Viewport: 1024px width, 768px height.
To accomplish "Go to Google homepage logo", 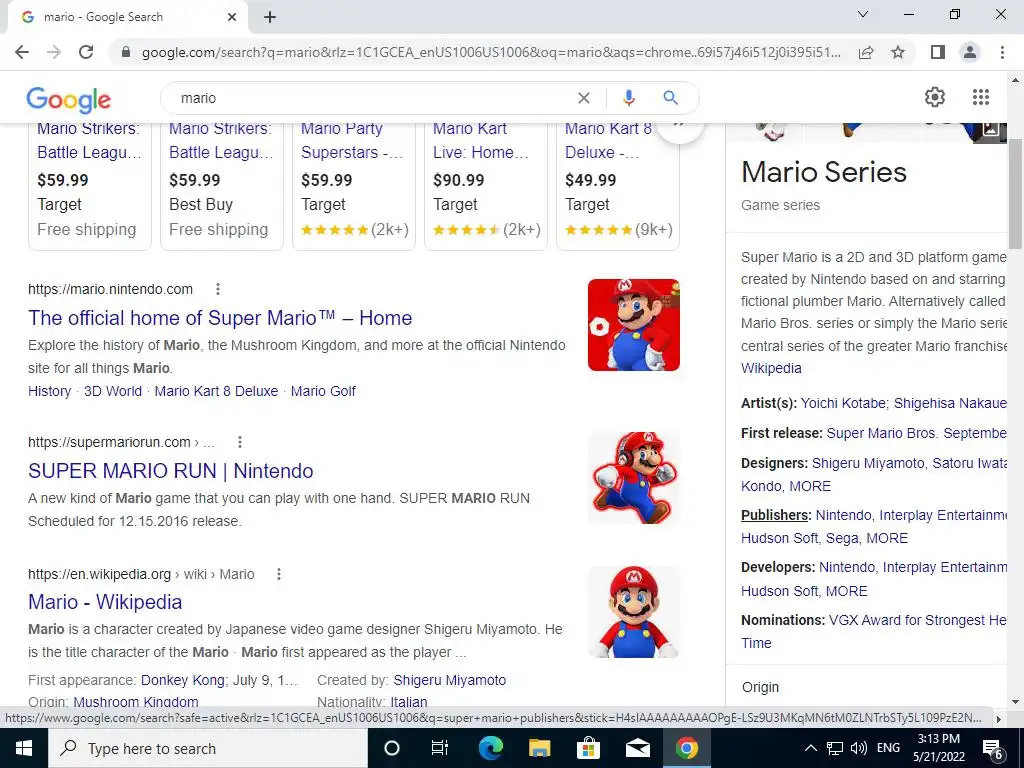I will click(69, 99).
